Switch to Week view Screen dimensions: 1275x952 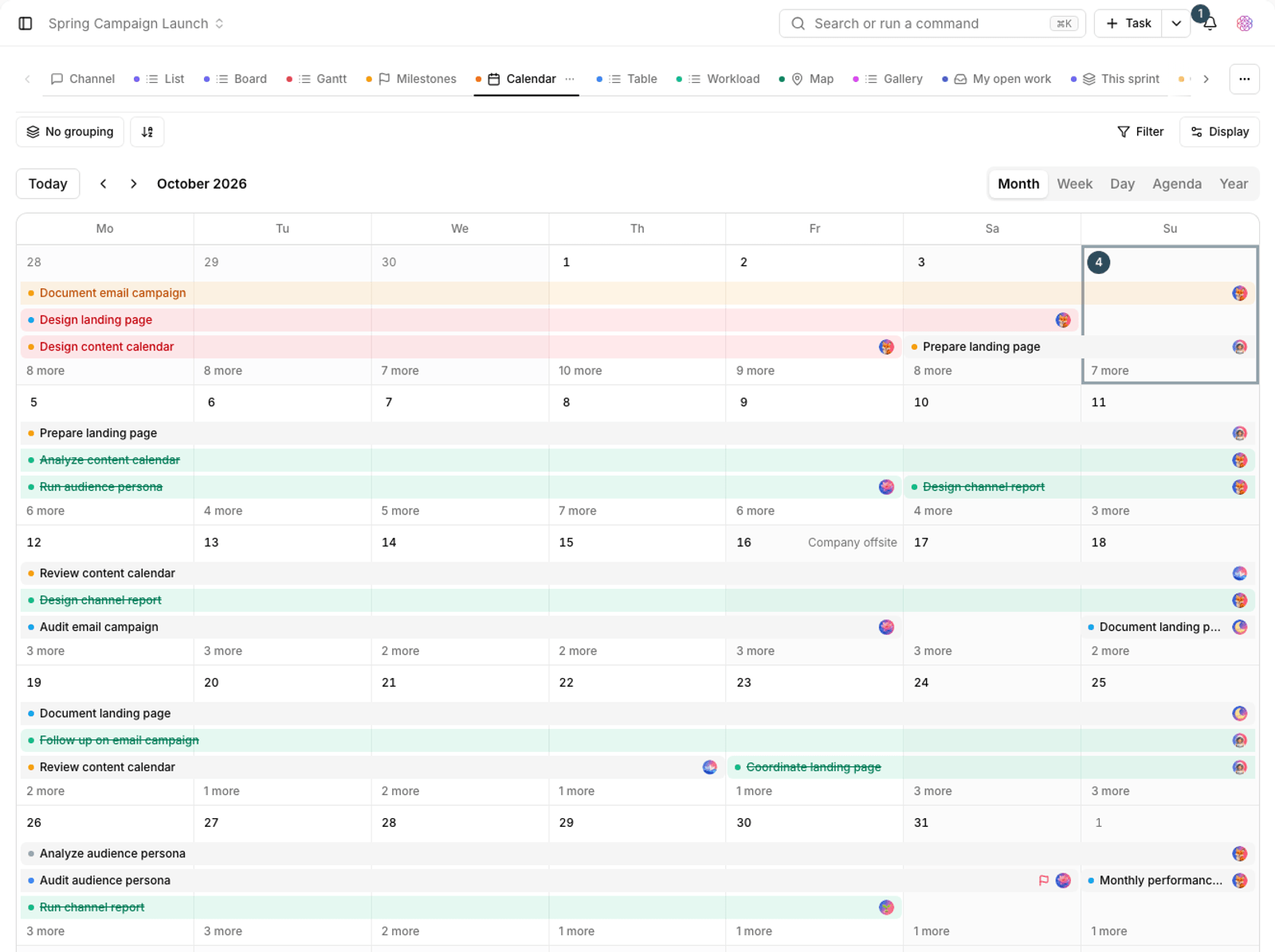[1074, 184]
